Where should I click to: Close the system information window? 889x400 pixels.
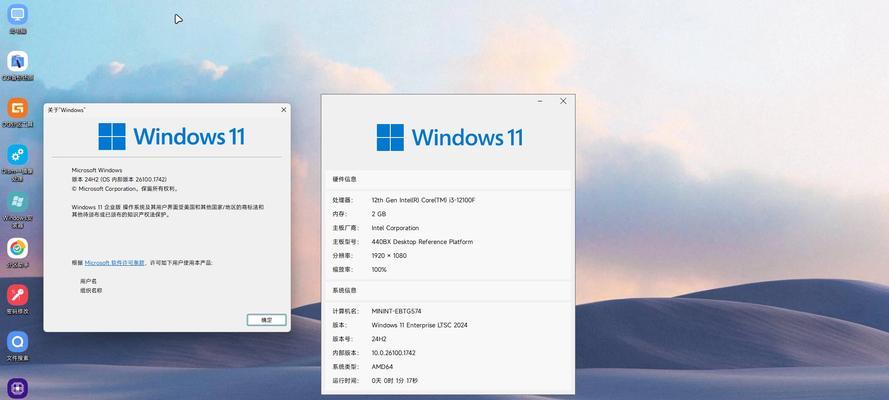(x=563, y=101)
